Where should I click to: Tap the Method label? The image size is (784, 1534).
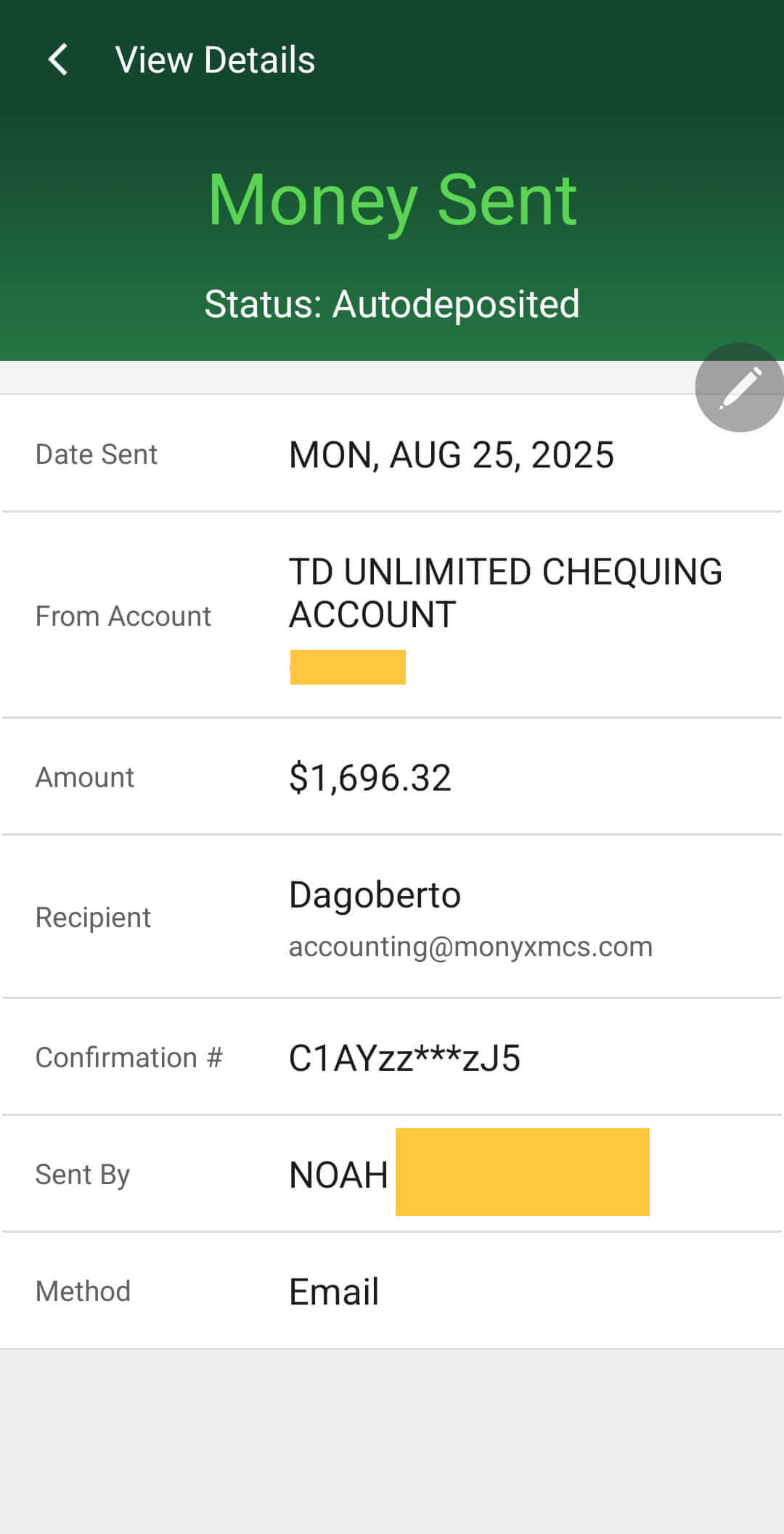(83, 1292)
